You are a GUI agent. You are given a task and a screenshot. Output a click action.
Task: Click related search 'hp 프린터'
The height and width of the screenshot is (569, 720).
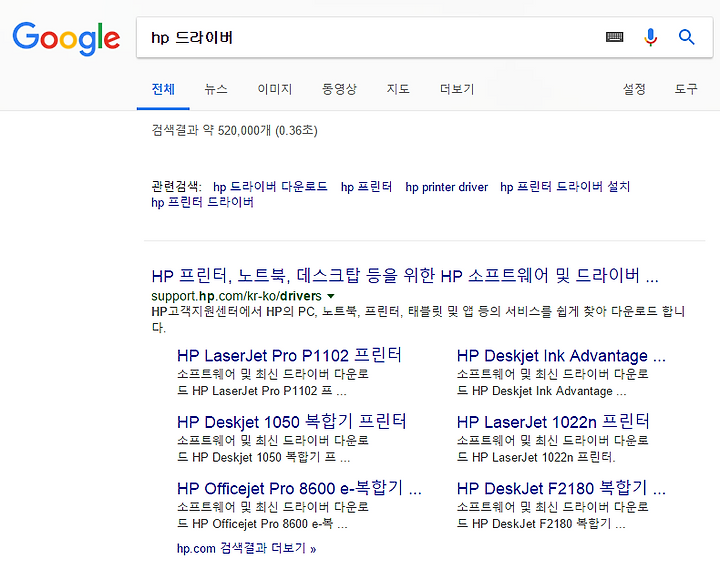(x=366, y=186)
